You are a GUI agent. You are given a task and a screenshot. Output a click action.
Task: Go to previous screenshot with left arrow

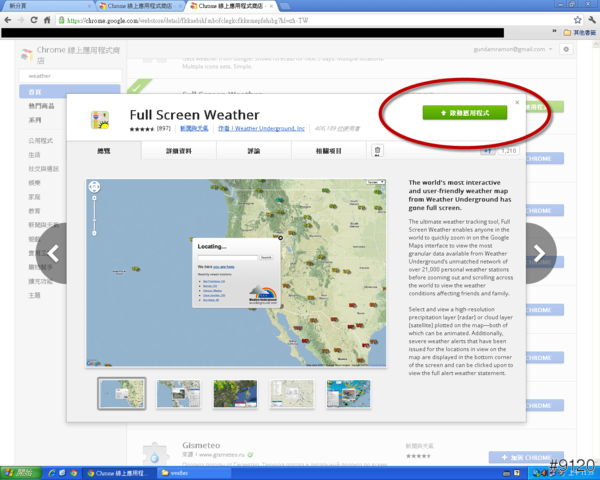click(54, 252)
